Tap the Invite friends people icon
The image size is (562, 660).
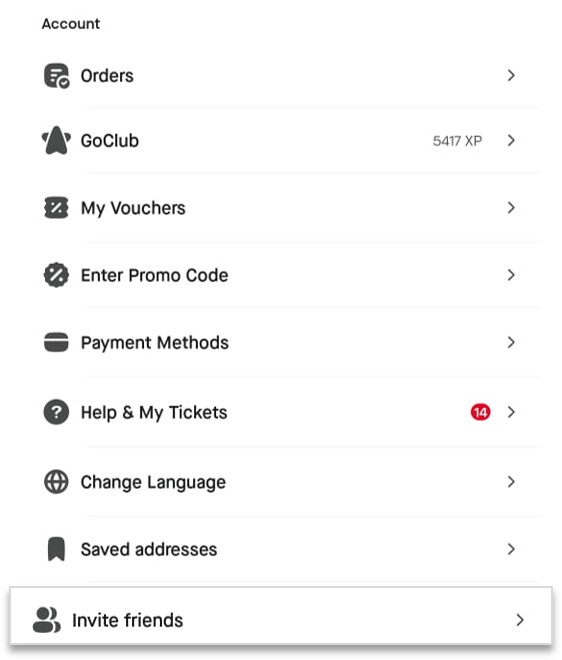point(47,620)
